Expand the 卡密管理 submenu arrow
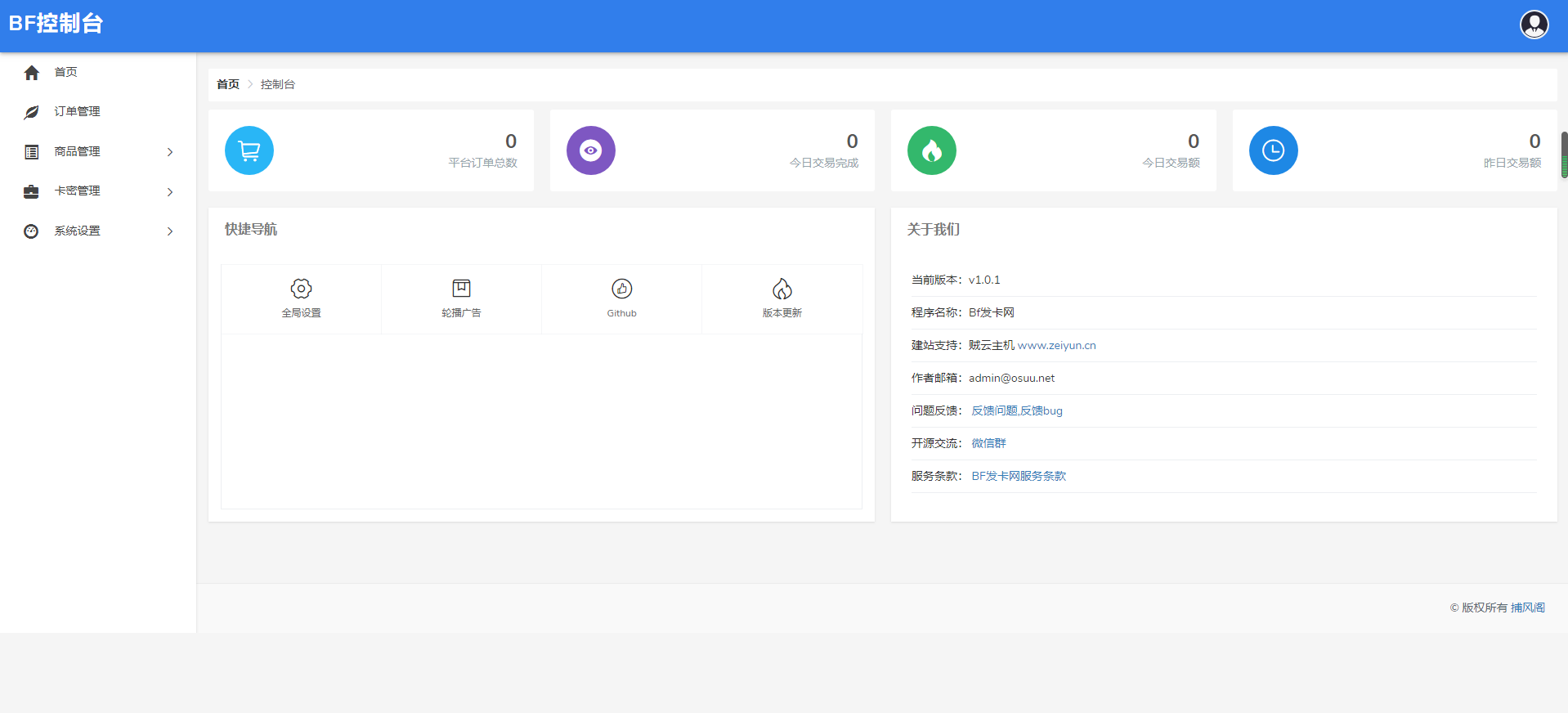The height and width of the screenshot is (713, 1568). (170, 192)
